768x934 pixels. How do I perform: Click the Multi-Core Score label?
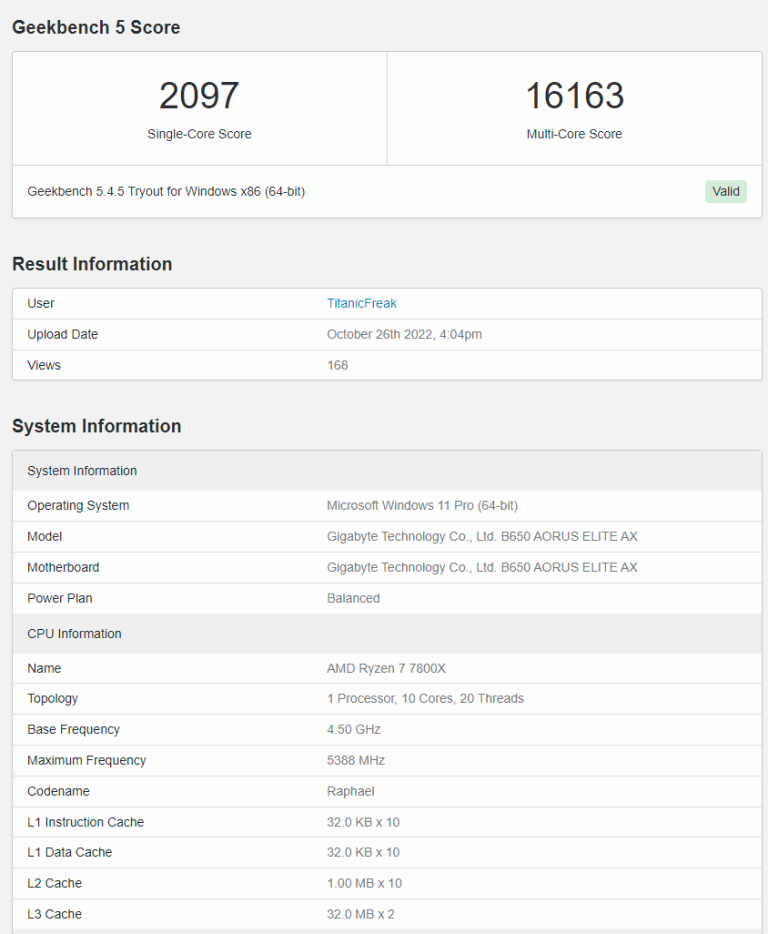click(574, 134)
